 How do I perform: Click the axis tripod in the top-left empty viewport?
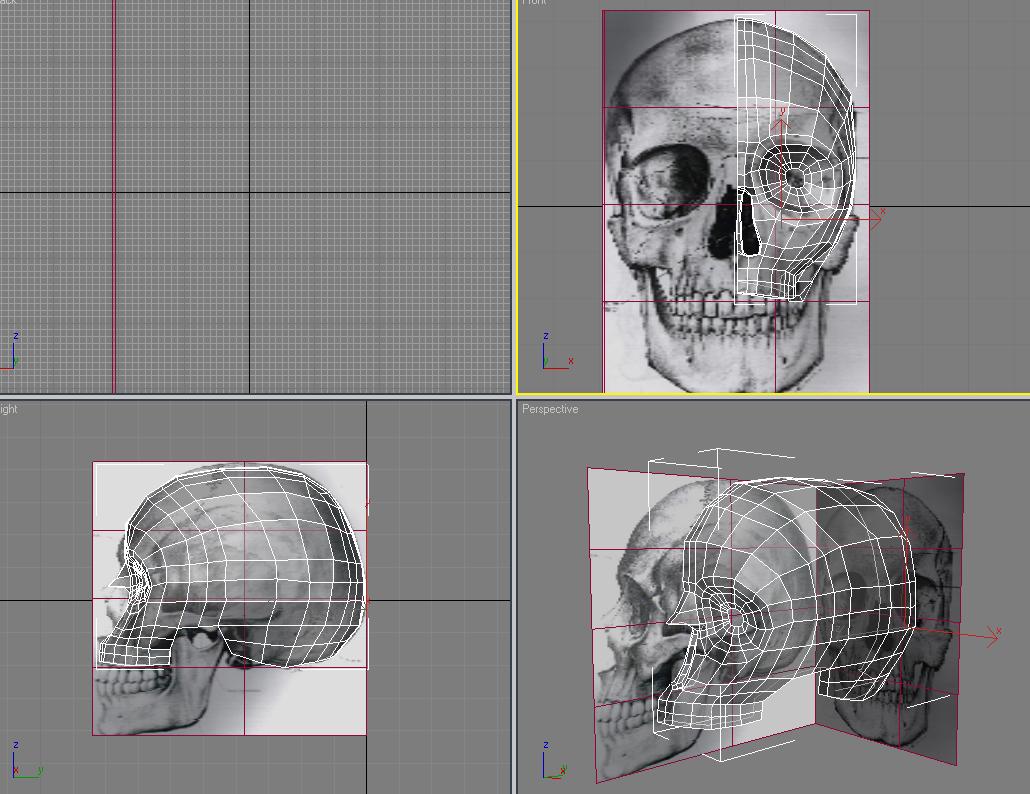click(10, 350)
